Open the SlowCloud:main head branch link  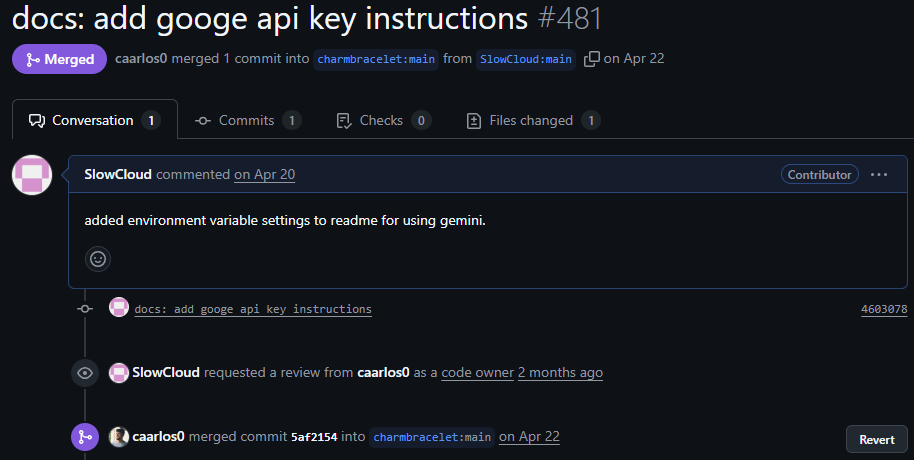(x=526, y=59)
